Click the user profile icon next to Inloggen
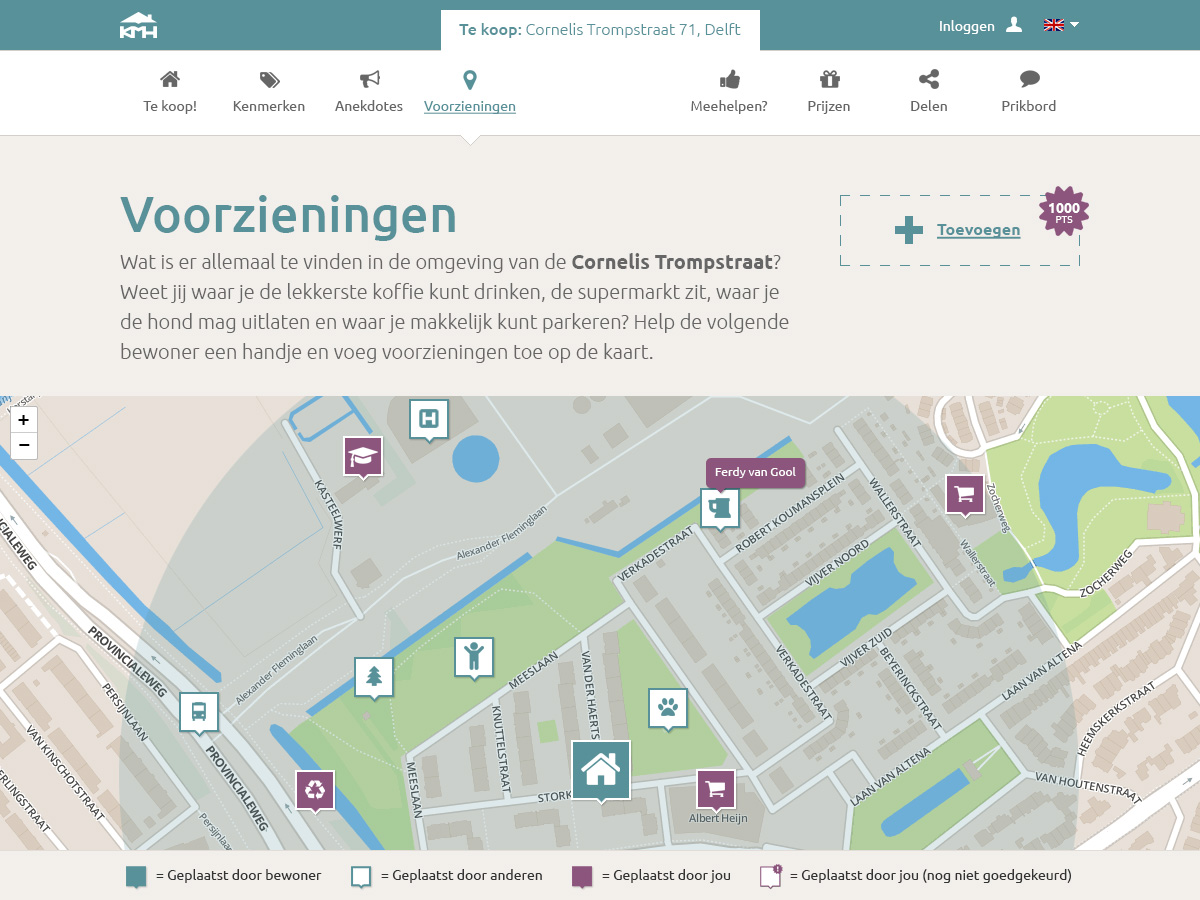This screenshot has height=900, width=1200. tap(1014, 25)
